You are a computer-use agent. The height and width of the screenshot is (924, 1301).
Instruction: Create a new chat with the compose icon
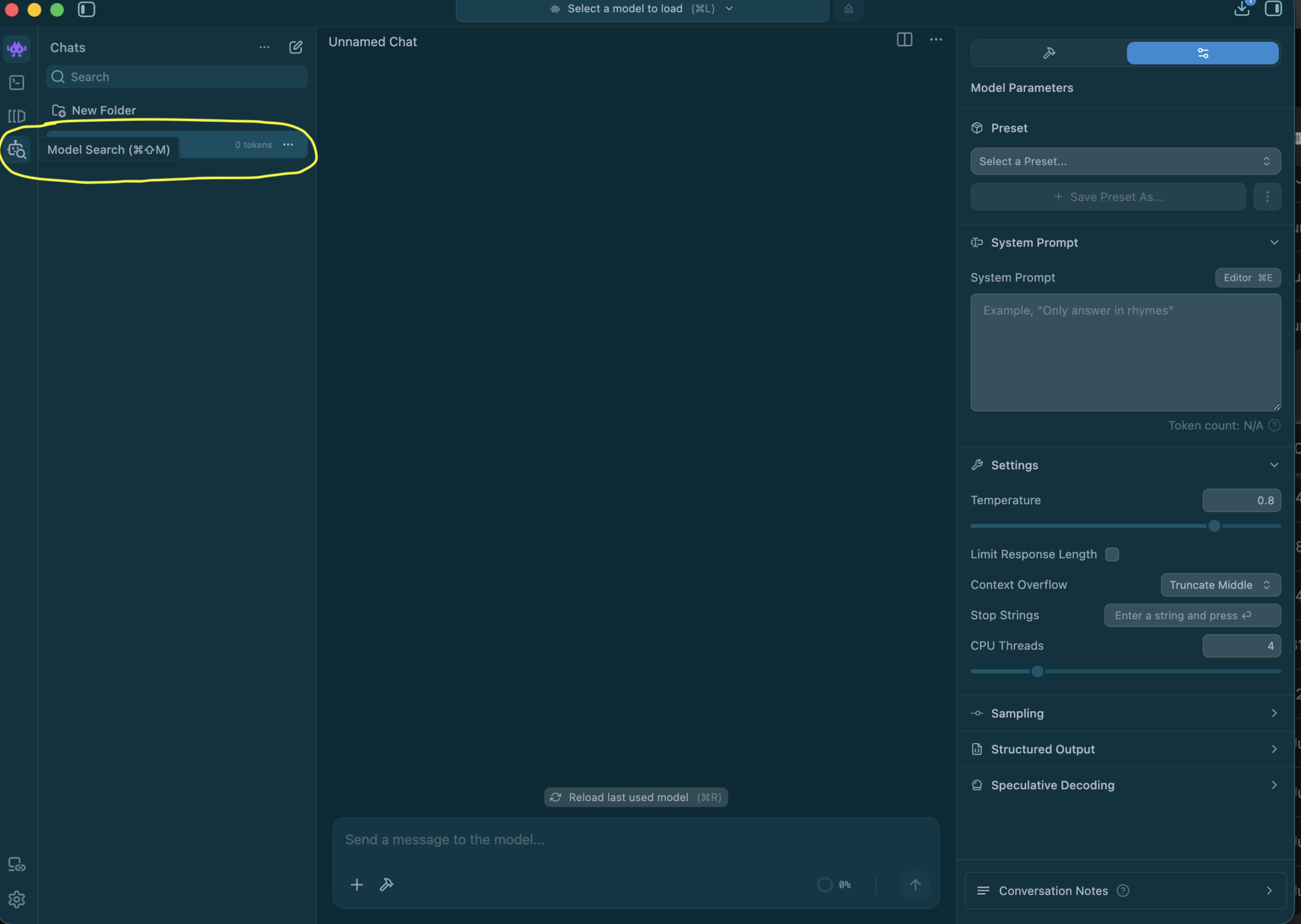(295, 47)
